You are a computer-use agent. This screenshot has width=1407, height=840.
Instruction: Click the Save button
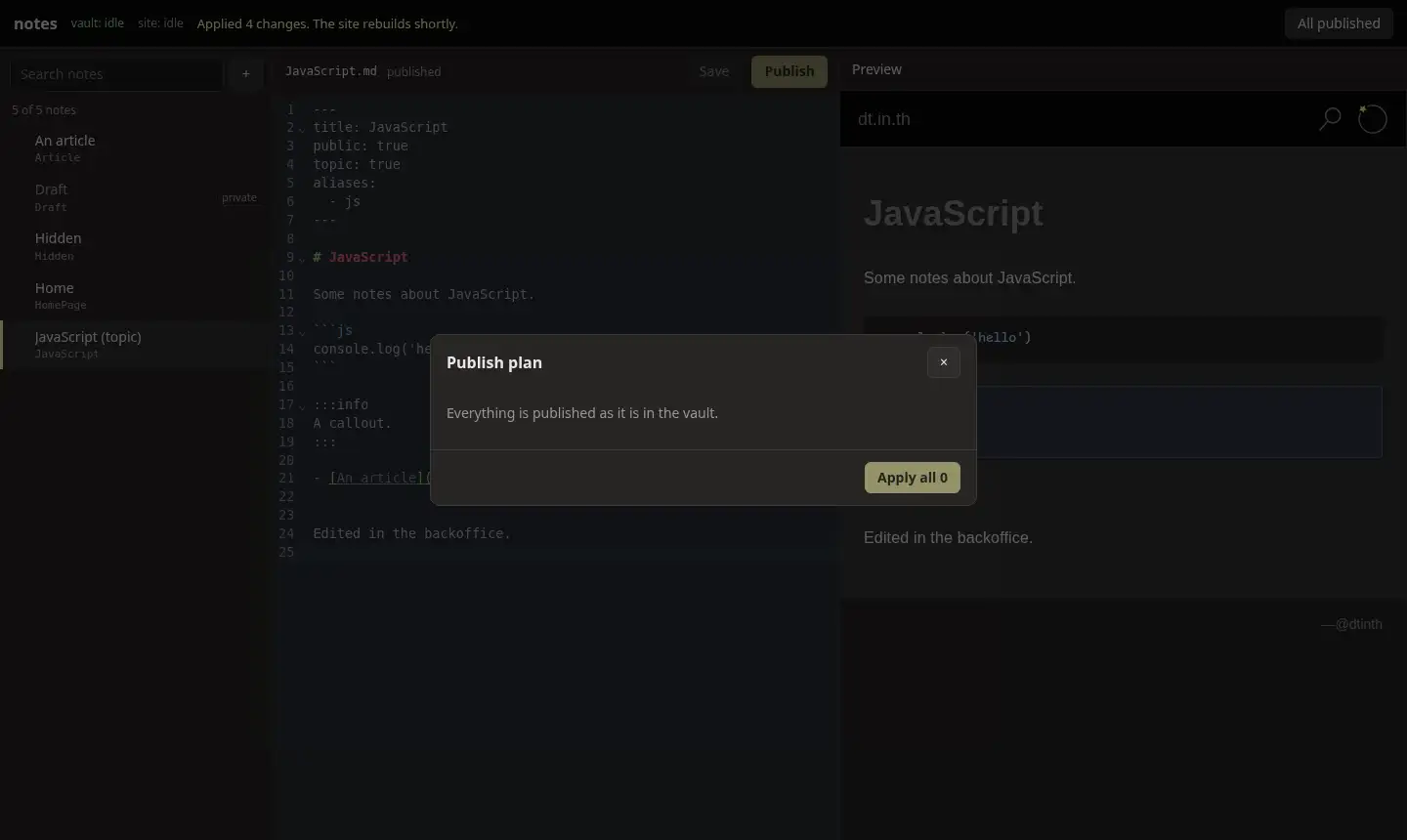pos(714,71)
